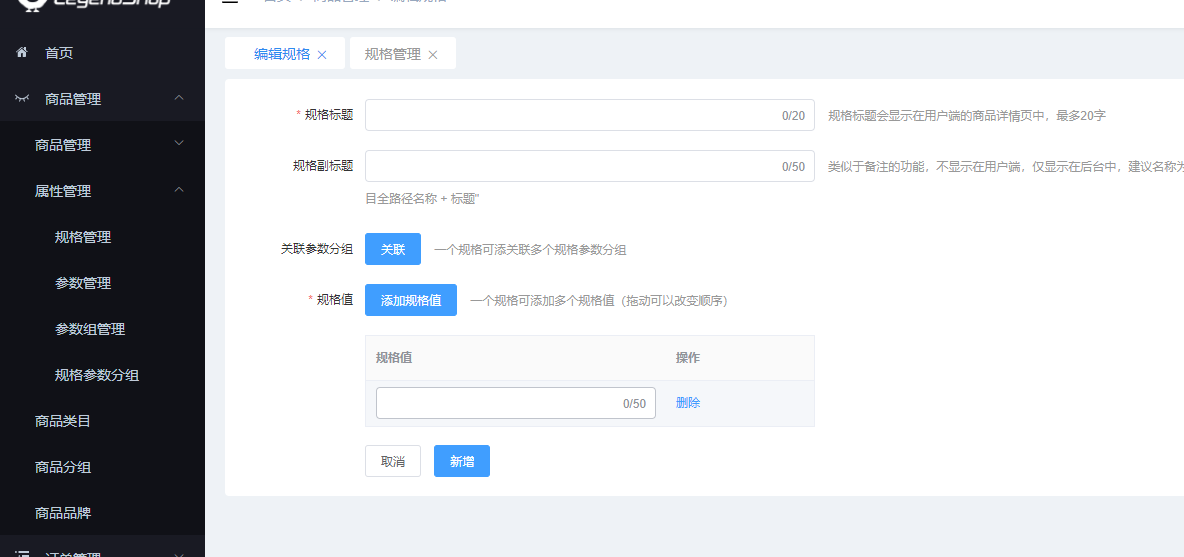Expand the 商品管理 submenu

179,144
